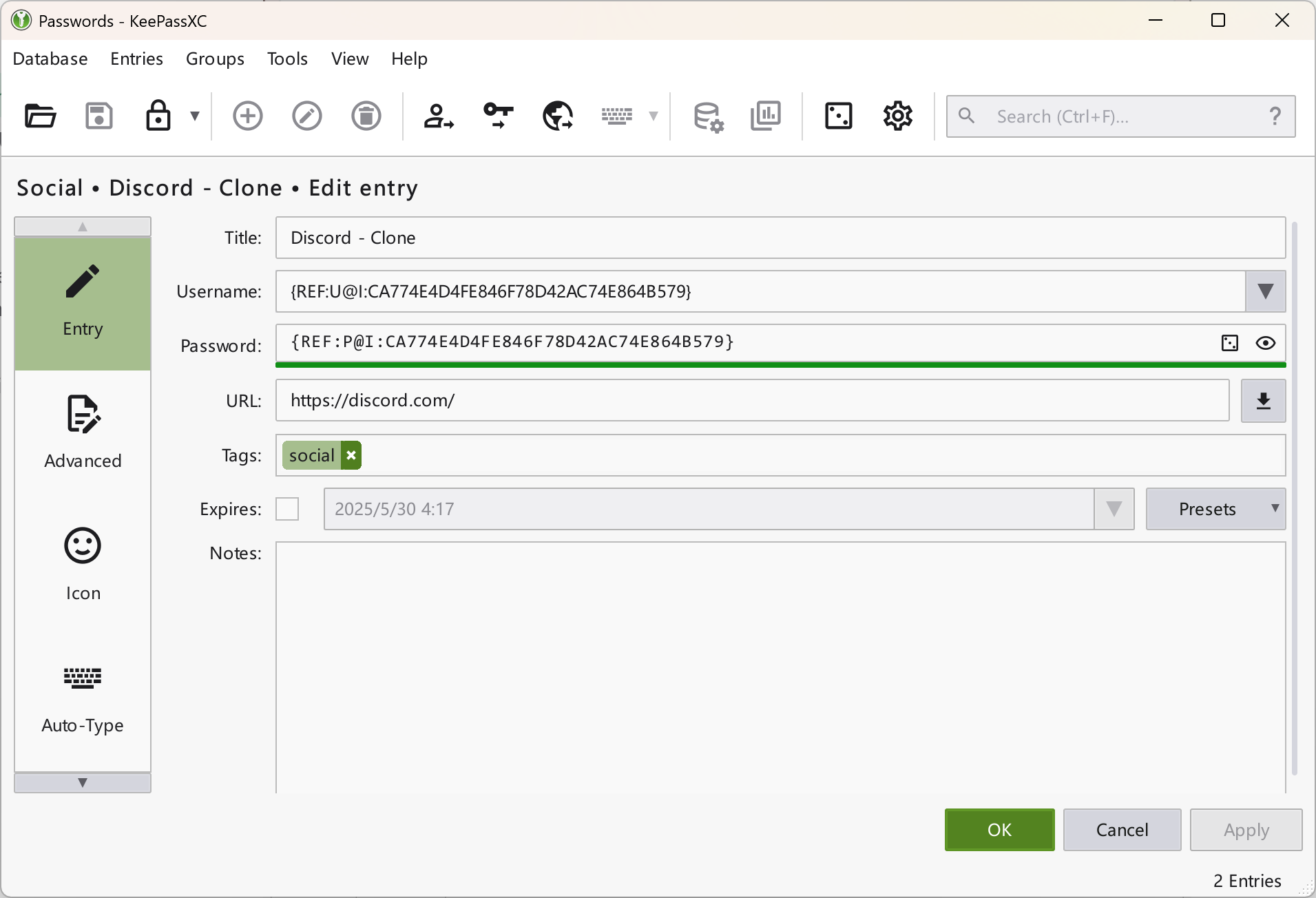The image size is (1316, 898).
Task: Copy username to clipboard icon
Action: (x=439, y=116)
